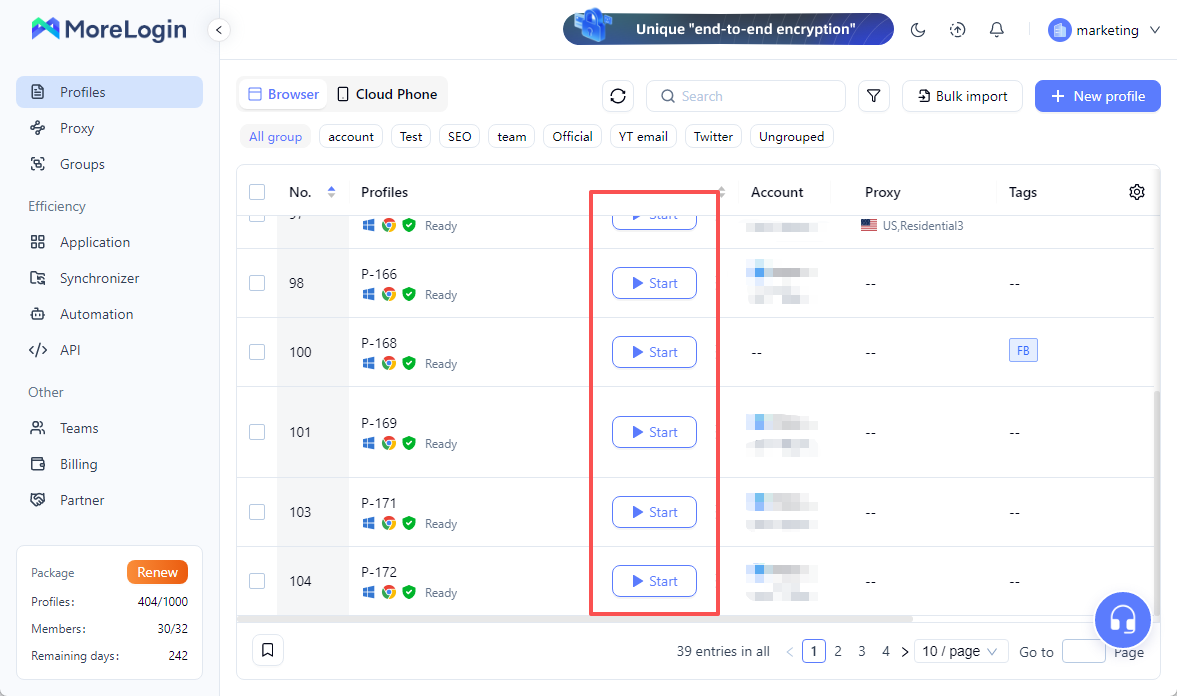Image resolution: width=1177 pixels, height=696 pixels.
Task: Check the box for profile P-166
Action: pyautogui.click(x=257, y=283)
